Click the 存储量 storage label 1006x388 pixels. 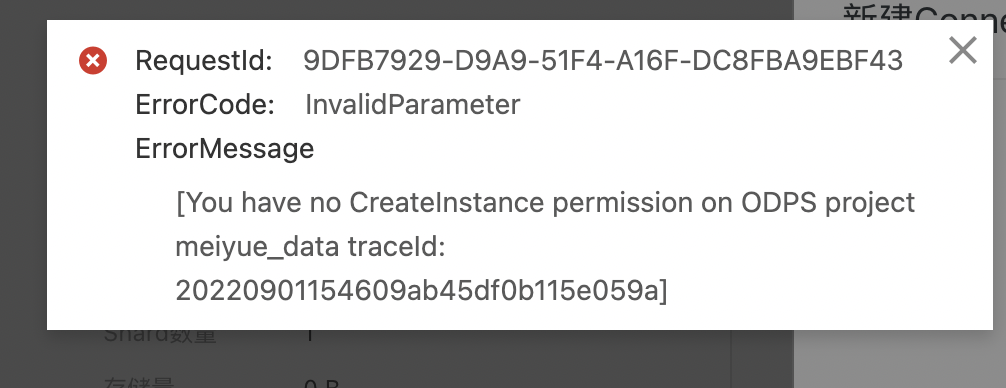(x=139, y=384)
